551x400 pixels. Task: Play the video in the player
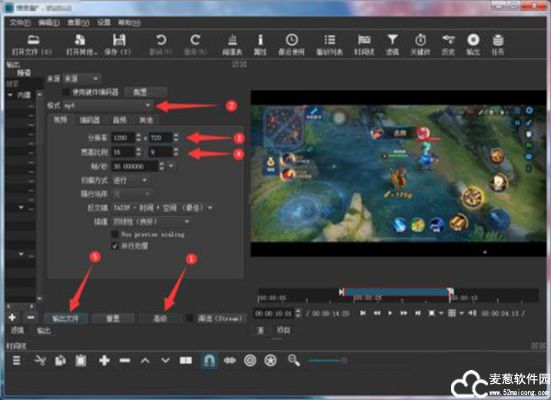tap(389, 313)
